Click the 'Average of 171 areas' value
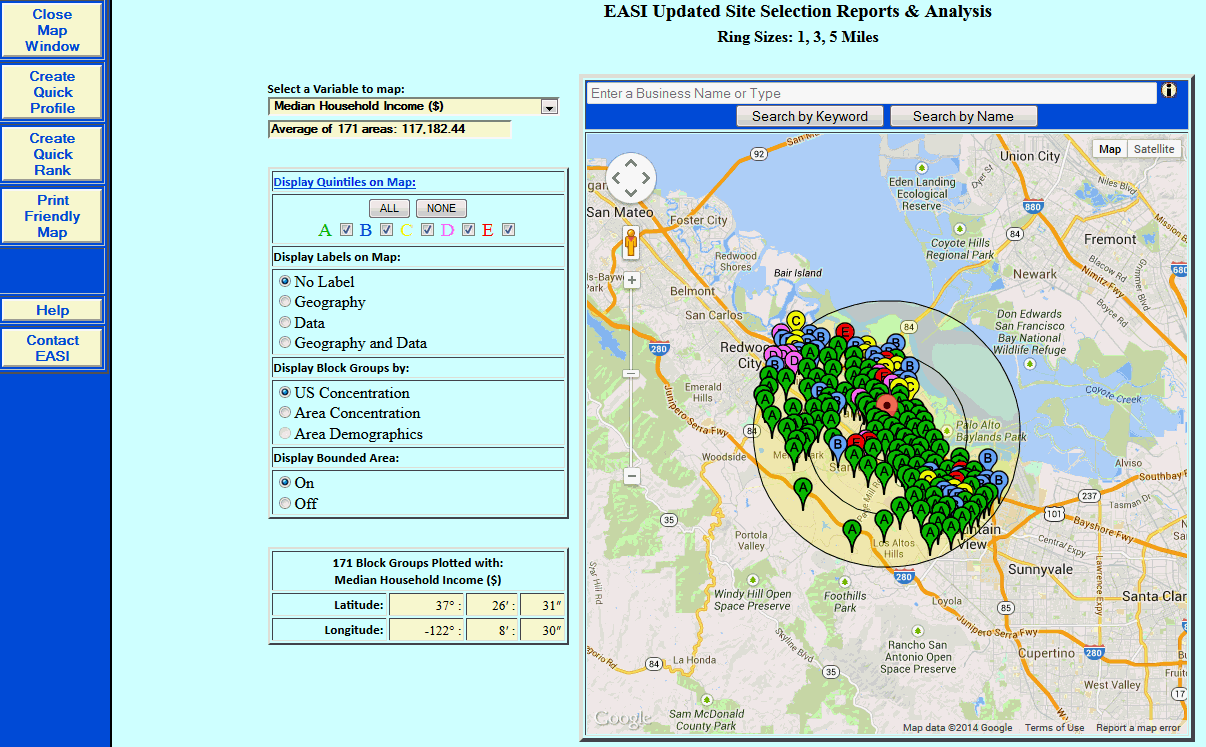 [x=390, y=129]
